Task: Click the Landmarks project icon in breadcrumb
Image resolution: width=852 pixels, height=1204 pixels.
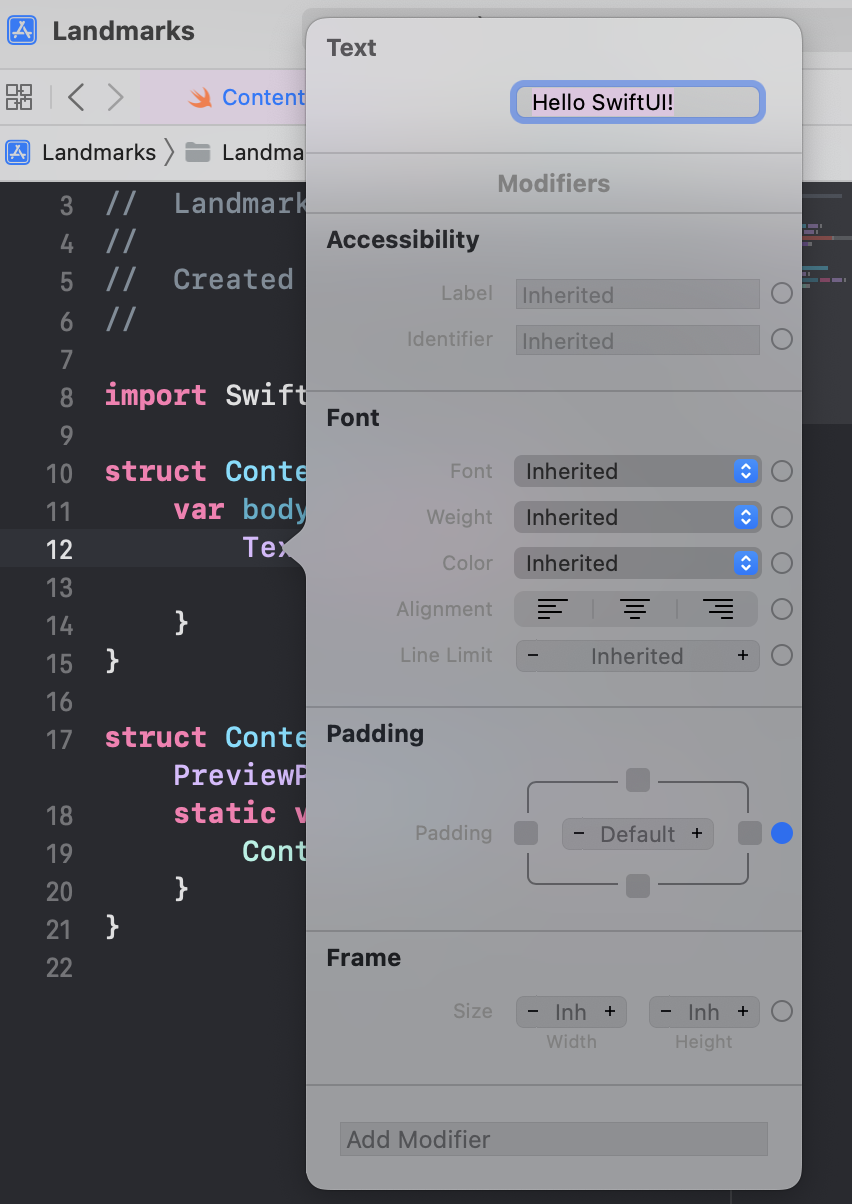Action: [18, 152]
